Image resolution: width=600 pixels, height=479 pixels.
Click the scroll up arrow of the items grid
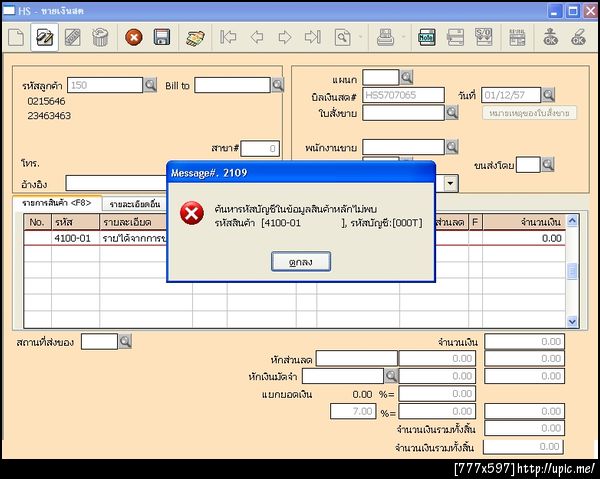(x=572, y=220)
